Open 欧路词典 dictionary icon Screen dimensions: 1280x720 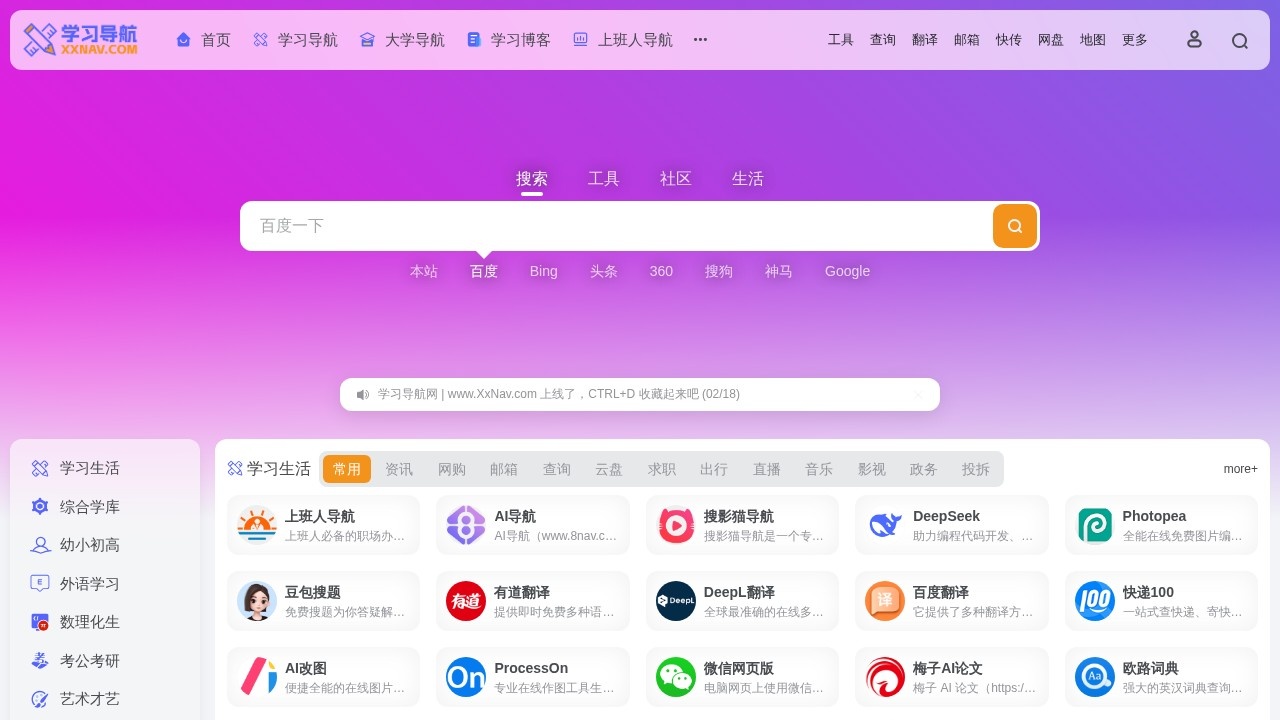pyautogui.click(x=1094, y=677)
